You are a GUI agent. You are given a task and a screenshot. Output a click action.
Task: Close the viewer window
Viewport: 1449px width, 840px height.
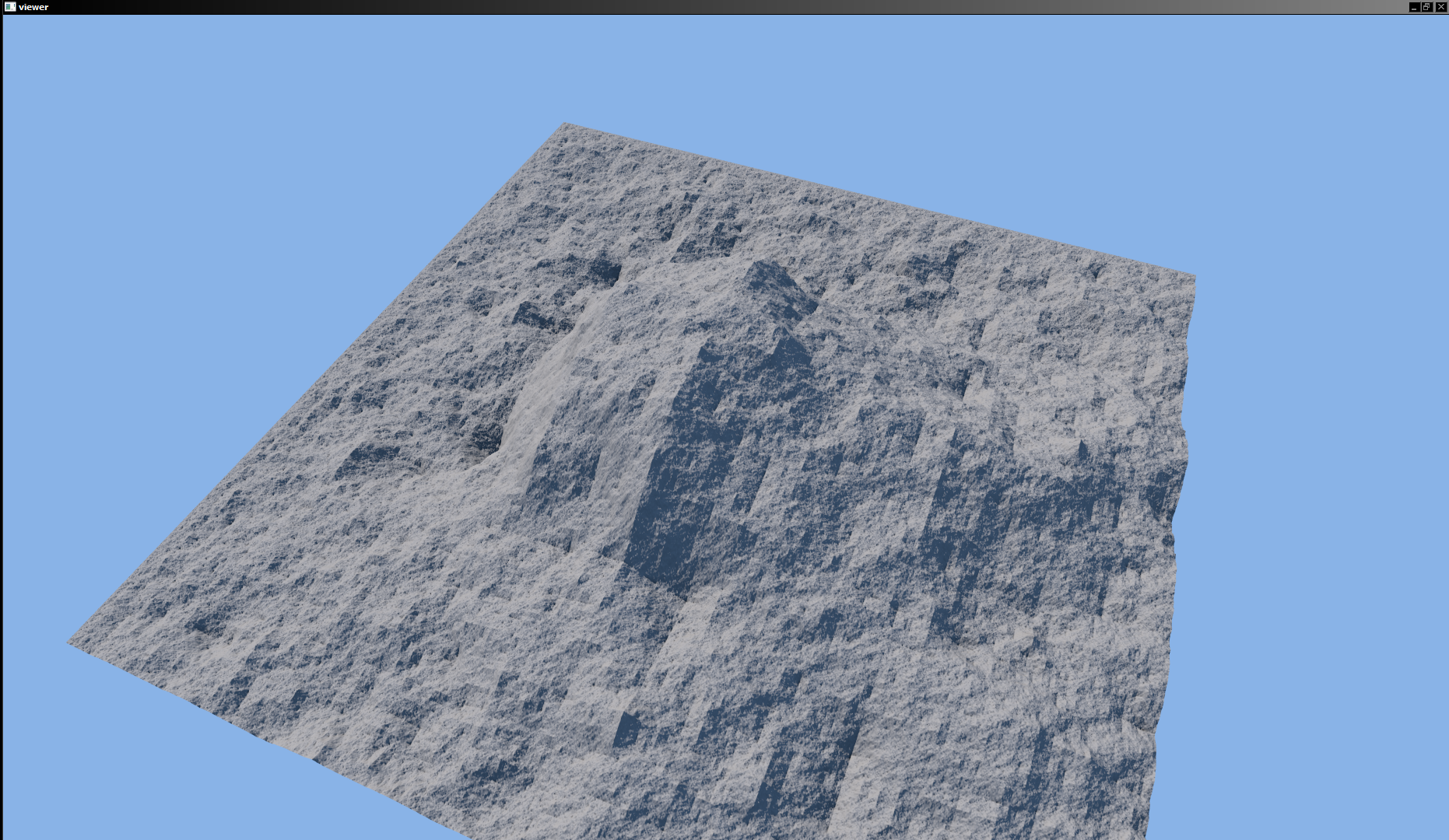1440,7
